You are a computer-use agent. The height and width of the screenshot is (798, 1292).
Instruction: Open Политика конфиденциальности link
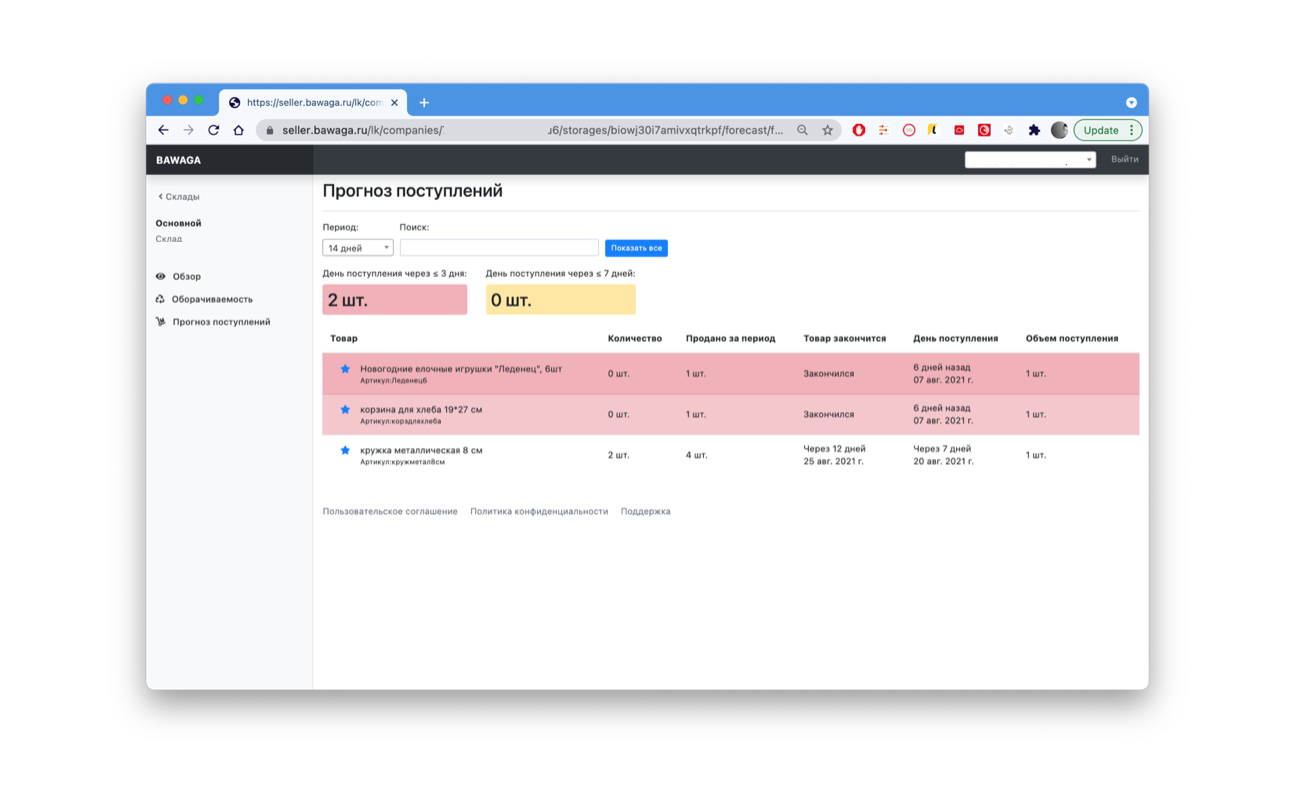click(x=539, y=512)
